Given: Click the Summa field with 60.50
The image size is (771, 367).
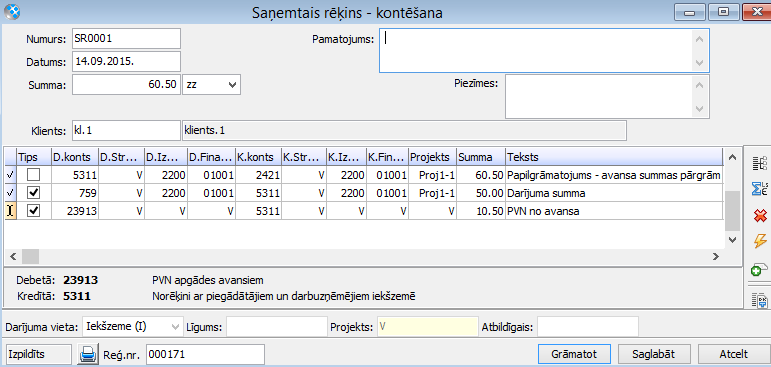Looking at the screenshot, I should coord(126,85).
